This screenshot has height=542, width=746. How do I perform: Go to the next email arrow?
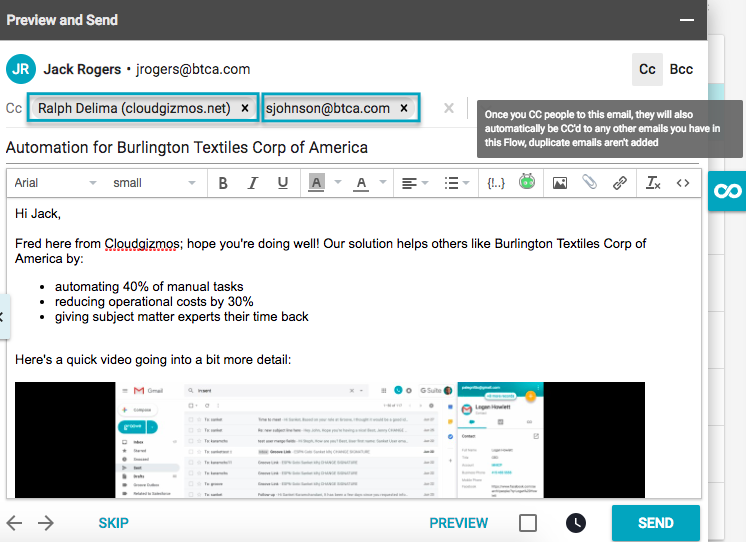point(46,523)
